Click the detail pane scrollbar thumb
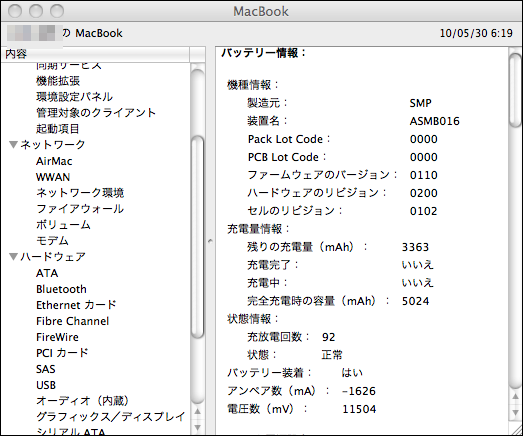The image size is (523, 436). (516, 90)
